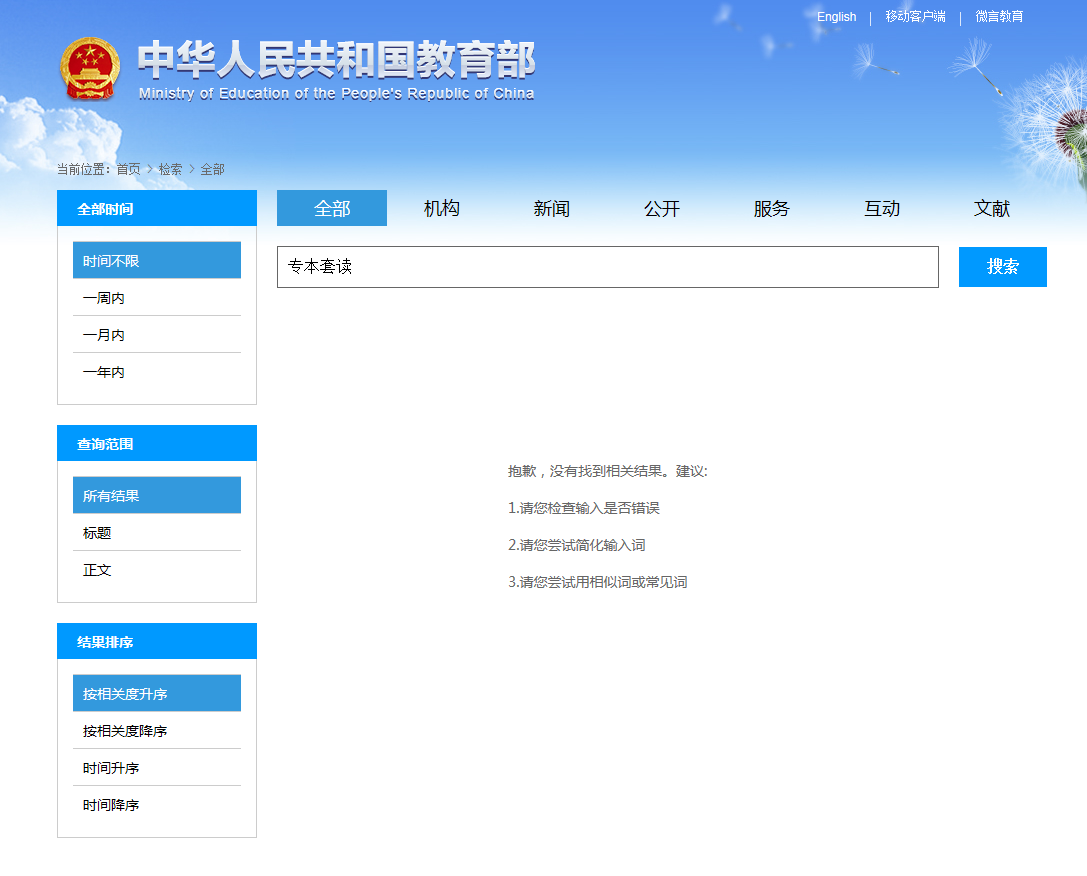Click the 搜索 button
Viewport: 1087px width, 876px height.
(x=1002, y=267)
